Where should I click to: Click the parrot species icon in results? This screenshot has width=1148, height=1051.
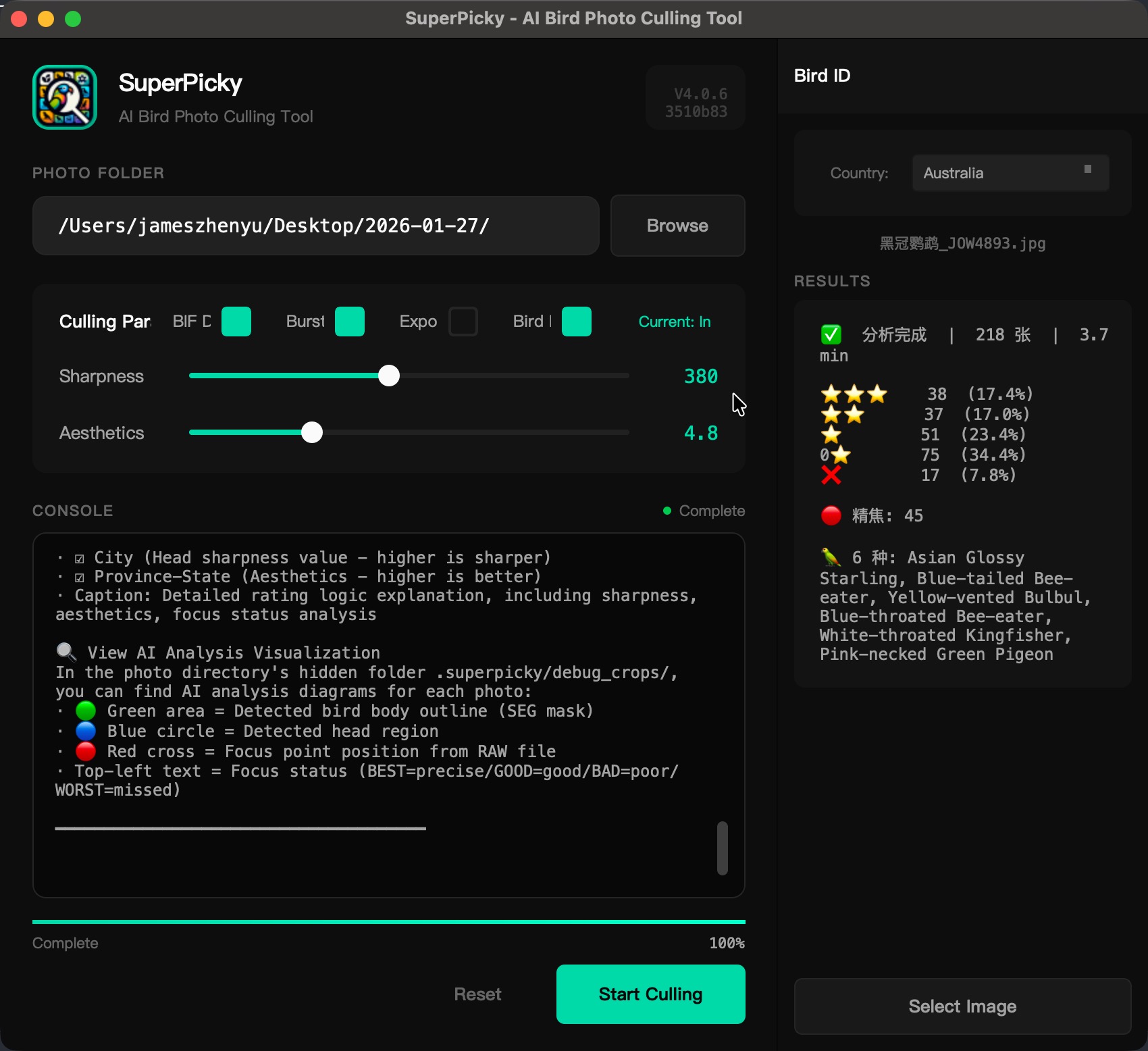pyautogui.click(x=831, y=557)
